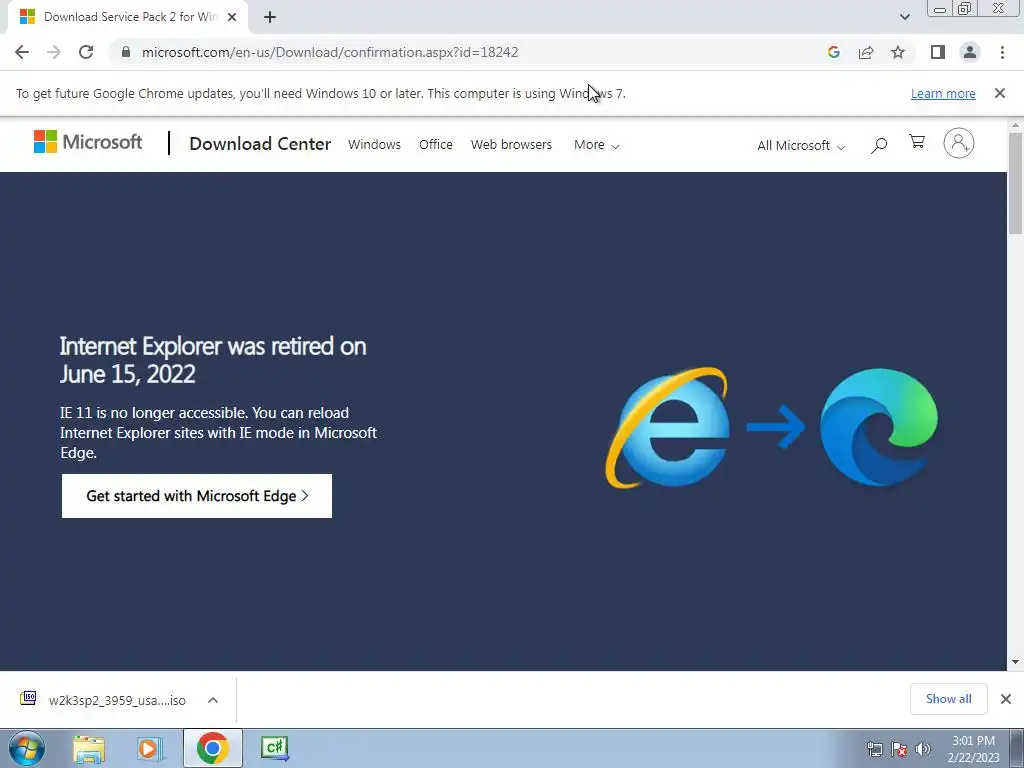Select the Web browsers menu item
Screen dimensions: 1024x768
(511, 144)
